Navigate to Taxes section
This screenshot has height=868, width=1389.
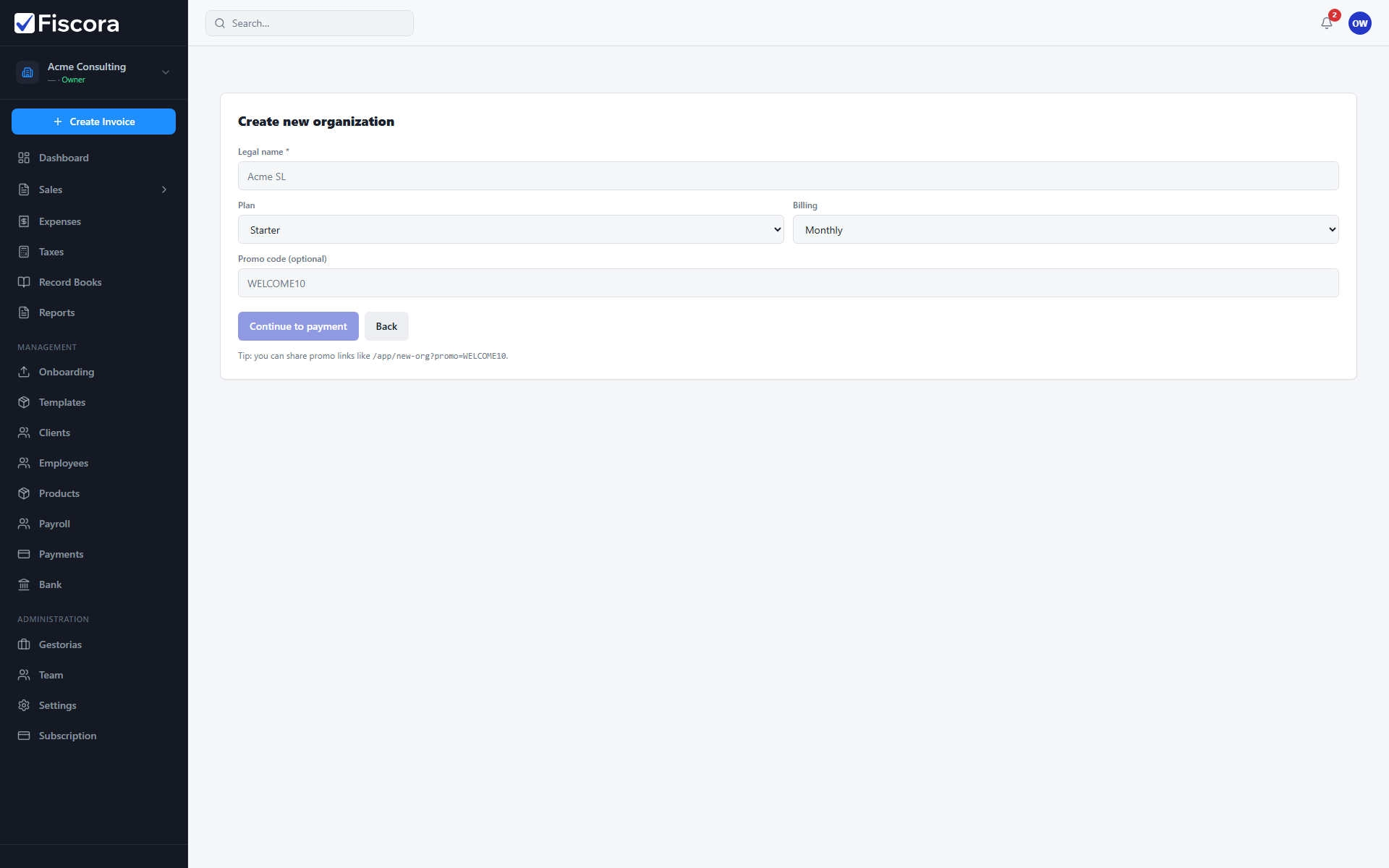point(93,252)
